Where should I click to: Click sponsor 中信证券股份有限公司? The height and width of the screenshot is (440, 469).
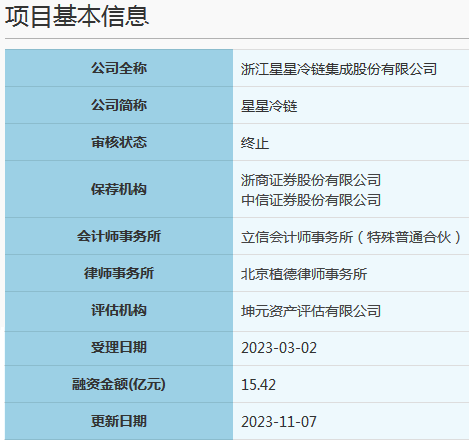coord(311,200)
